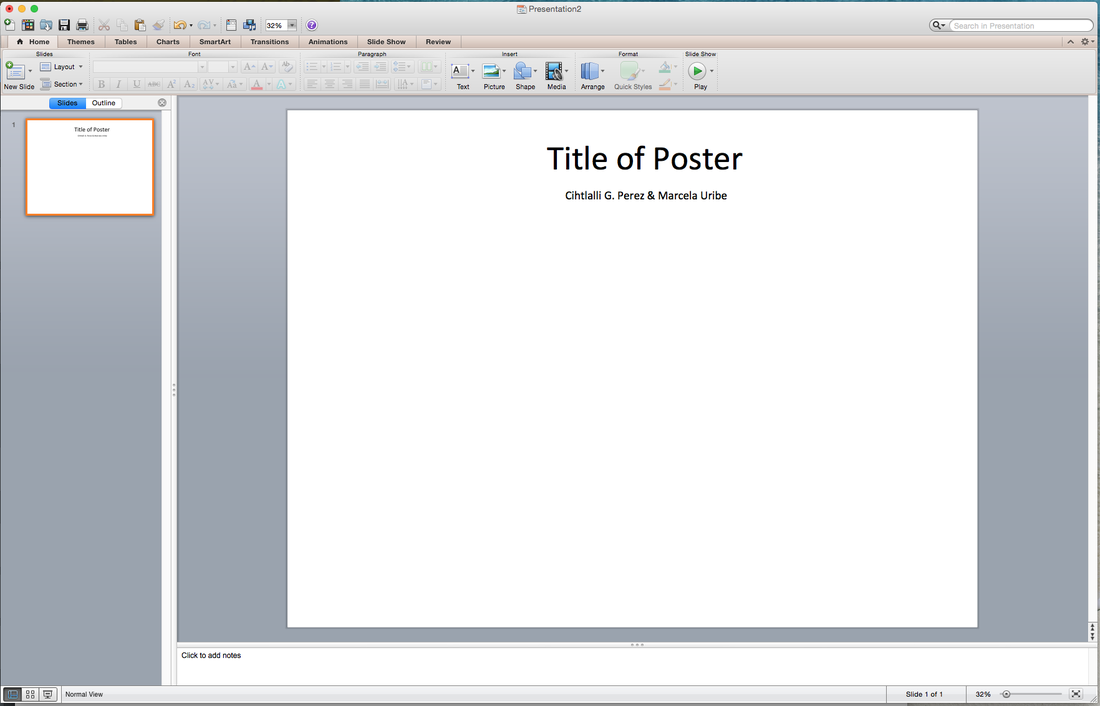
Task: Open the Layout dropdown
Action: pyautogui.click(x=62, y=67)
